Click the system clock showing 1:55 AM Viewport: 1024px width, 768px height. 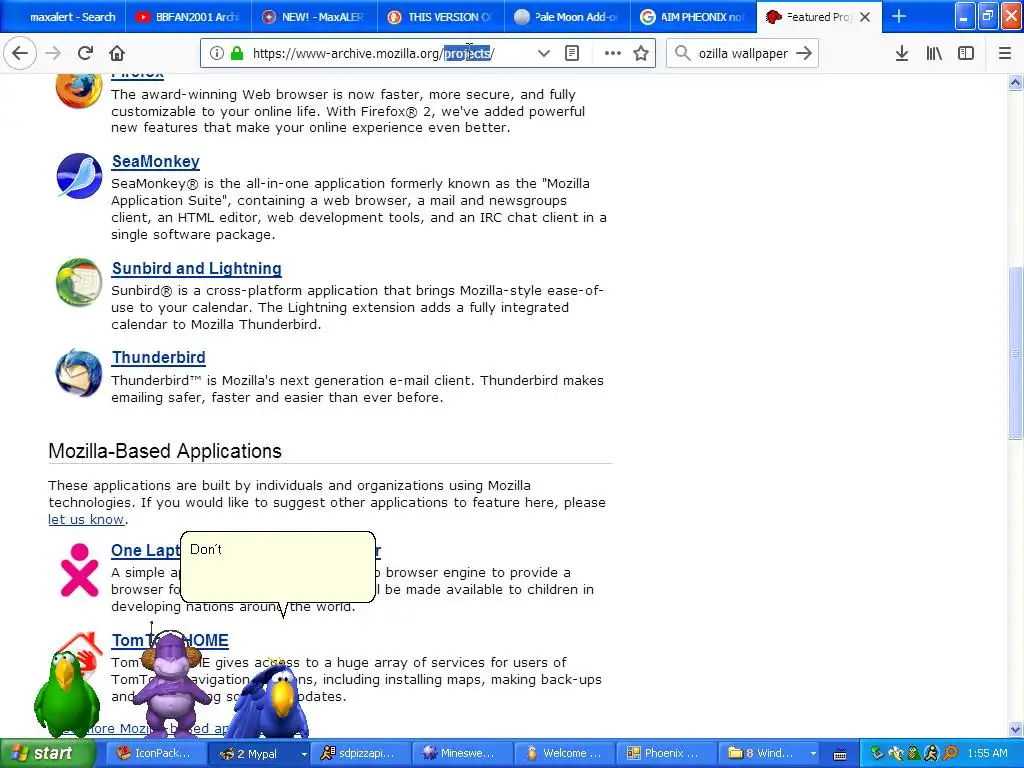pos(987,753)
